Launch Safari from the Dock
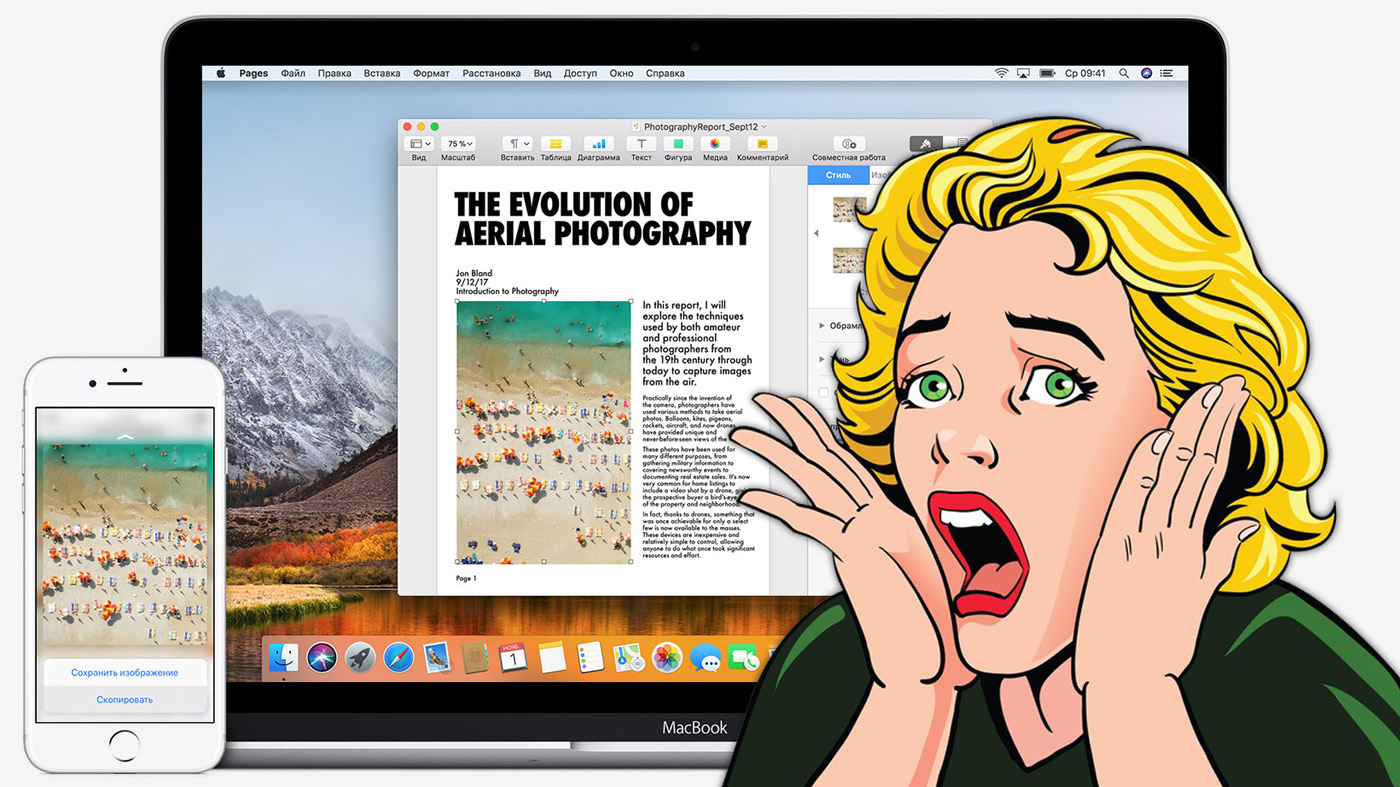1400x787 pixels. click(398, 657)
